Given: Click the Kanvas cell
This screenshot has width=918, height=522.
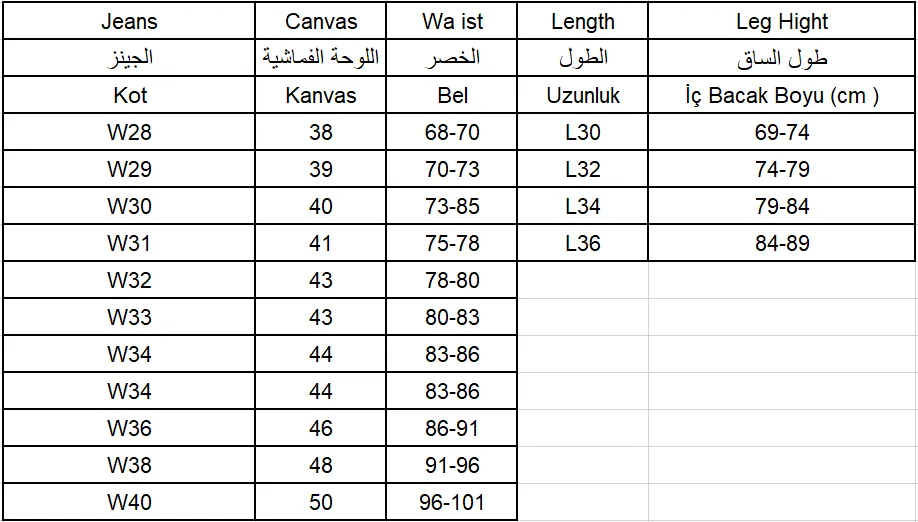Looking at the screenshot, I should [x=321, y=95].
